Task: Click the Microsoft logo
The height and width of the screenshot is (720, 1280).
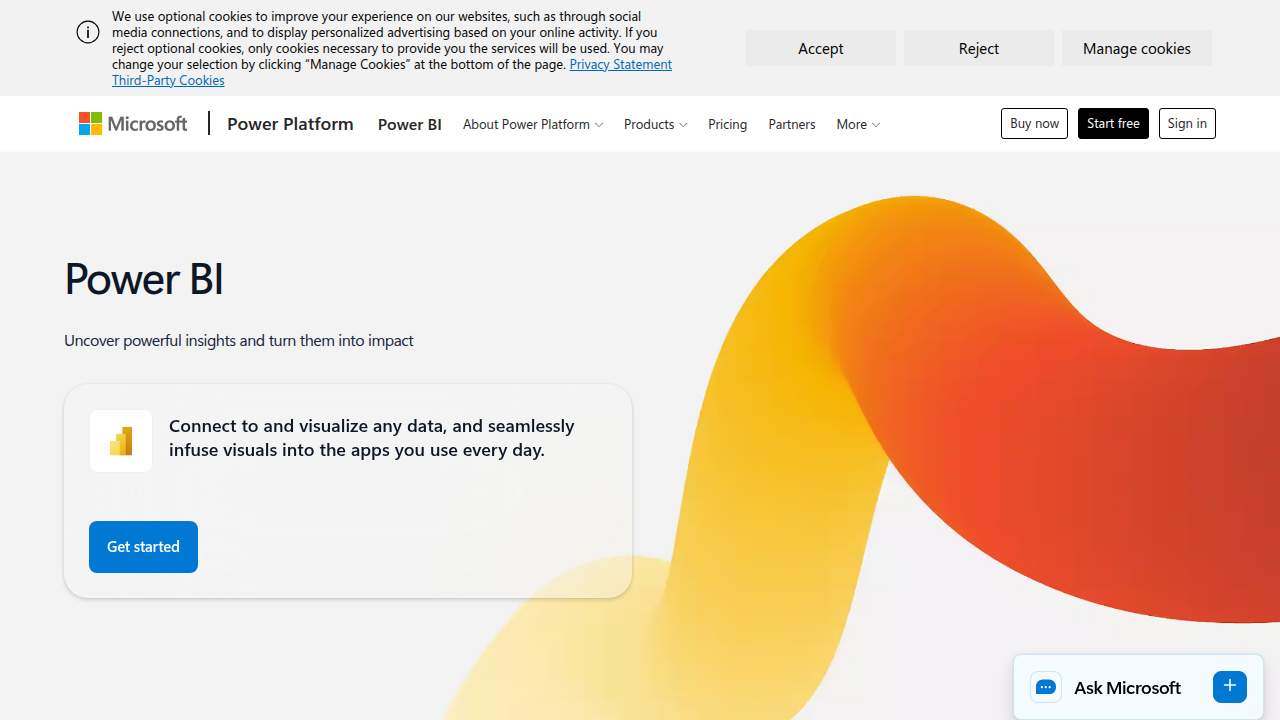Action: coord(133,123)
